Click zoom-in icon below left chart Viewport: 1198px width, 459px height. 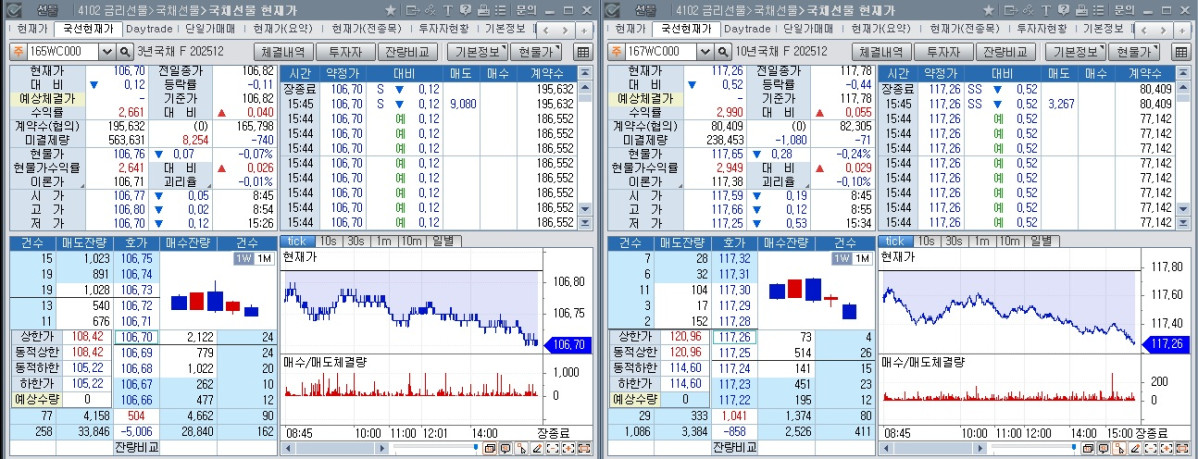[568, 448]
